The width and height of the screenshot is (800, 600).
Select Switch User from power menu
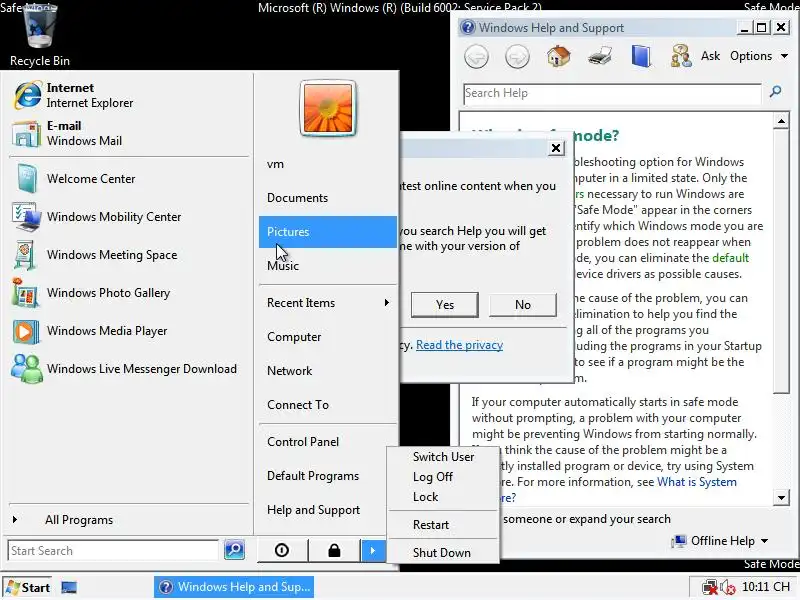pos(443,457)
